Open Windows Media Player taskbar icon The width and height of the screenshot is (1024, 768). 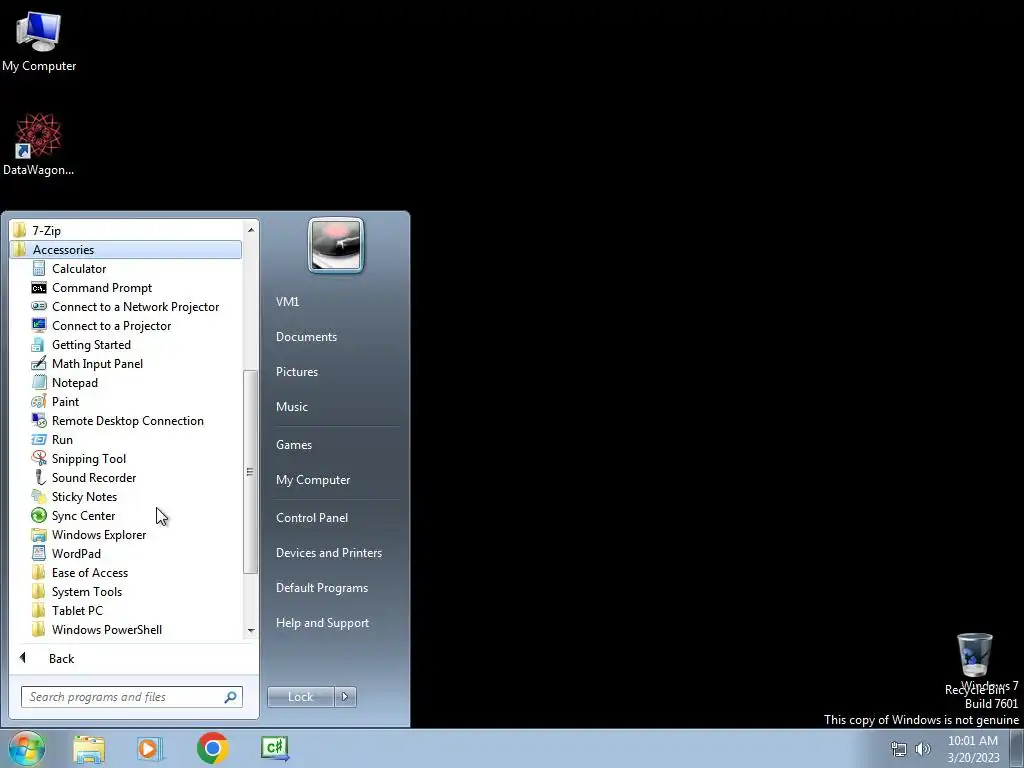click(x=149, y=748)
